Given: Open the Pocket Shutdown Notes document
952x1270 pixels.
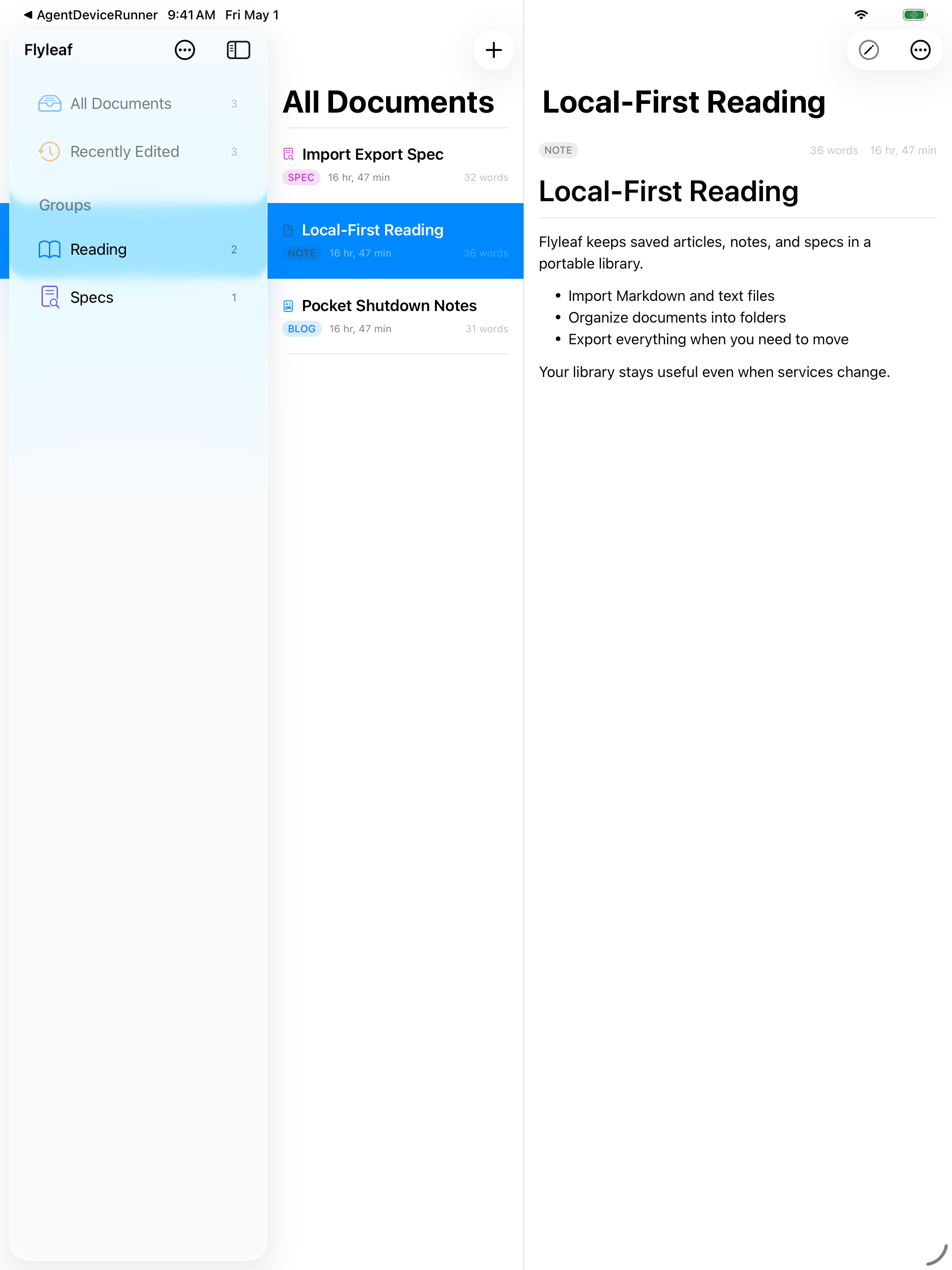Looking at the screenshot, I should tap(395, 317).
